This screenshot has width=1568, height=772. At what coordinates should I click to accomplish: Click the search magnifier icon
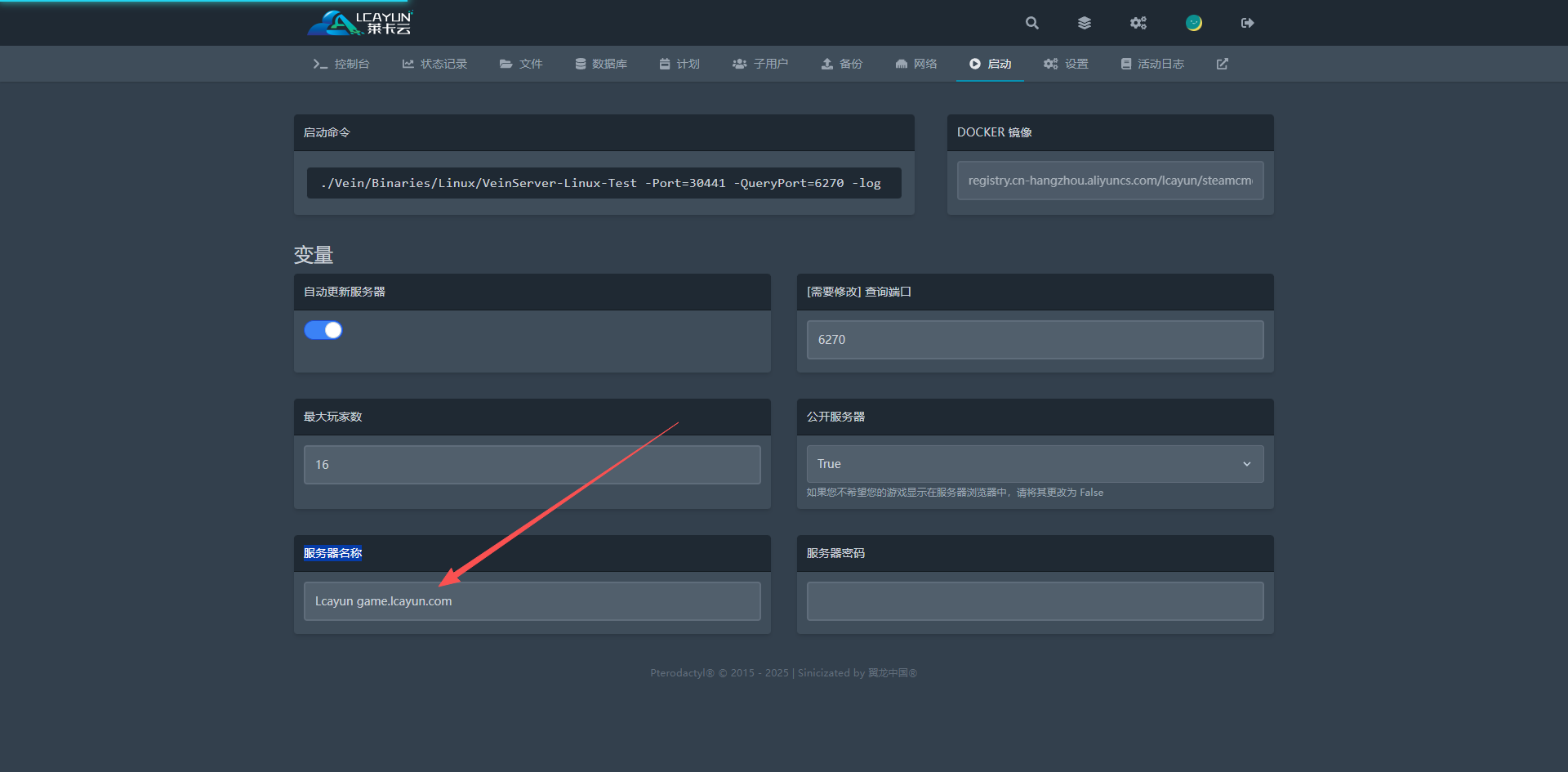point(1032,23)
